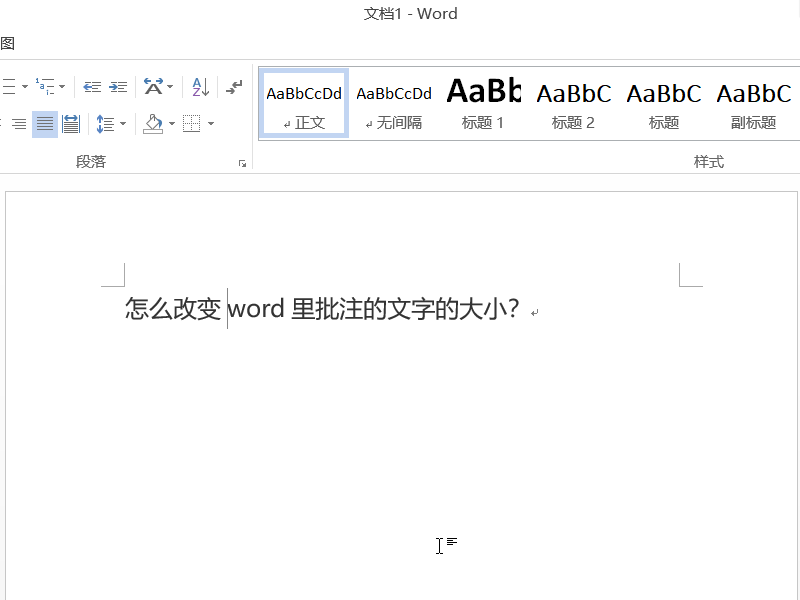The height and width of the screenshot is (600, 800).
Task: Click the 段落 group label
Action: point(91,162)
